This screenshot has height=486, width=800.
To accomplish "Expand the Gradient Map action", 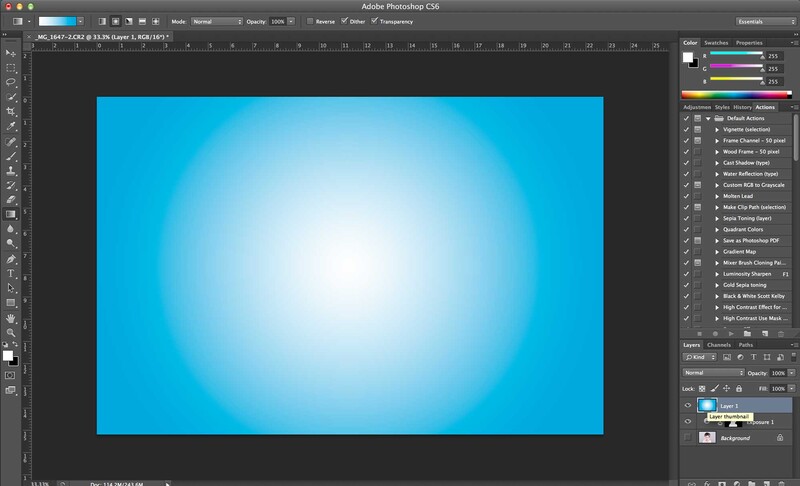I will tap(717, 252).
